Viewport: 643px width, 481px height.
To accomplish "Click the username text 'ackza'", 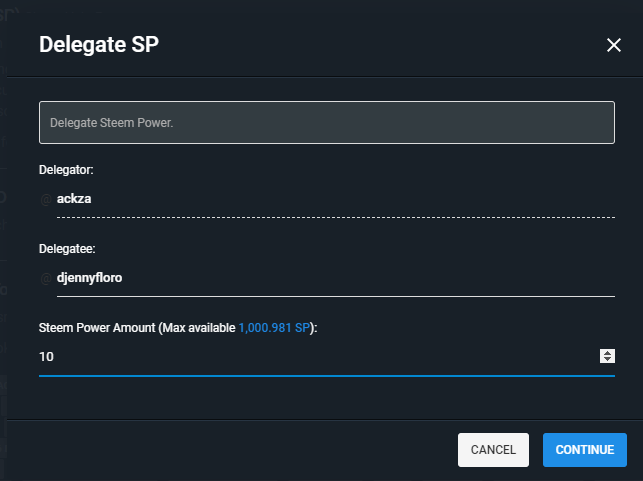I will coord(74,199).
